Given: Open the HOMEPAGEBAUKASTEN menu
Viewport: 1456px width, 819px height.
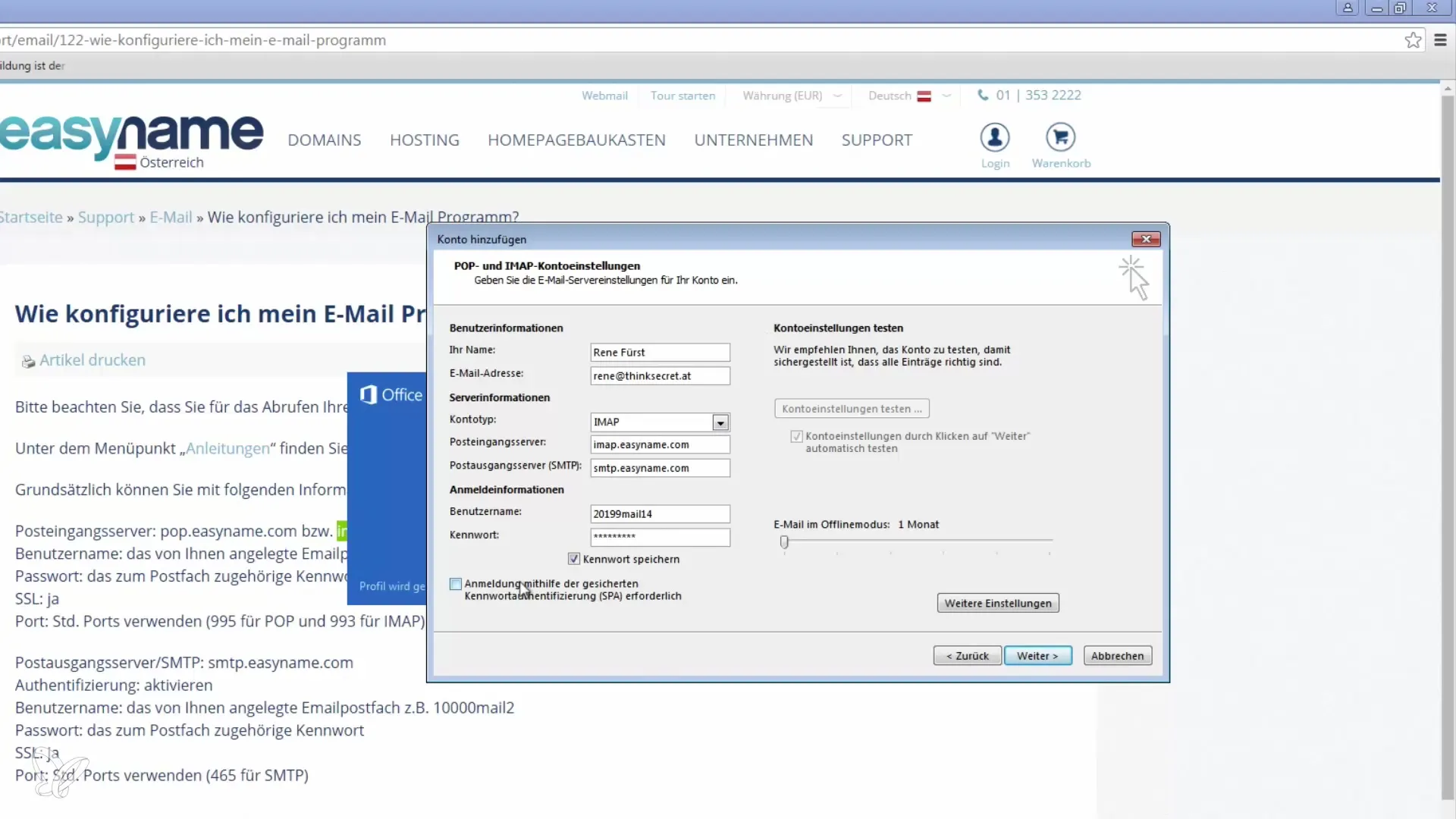Looking at the screenshot, I should pos(576,140).
